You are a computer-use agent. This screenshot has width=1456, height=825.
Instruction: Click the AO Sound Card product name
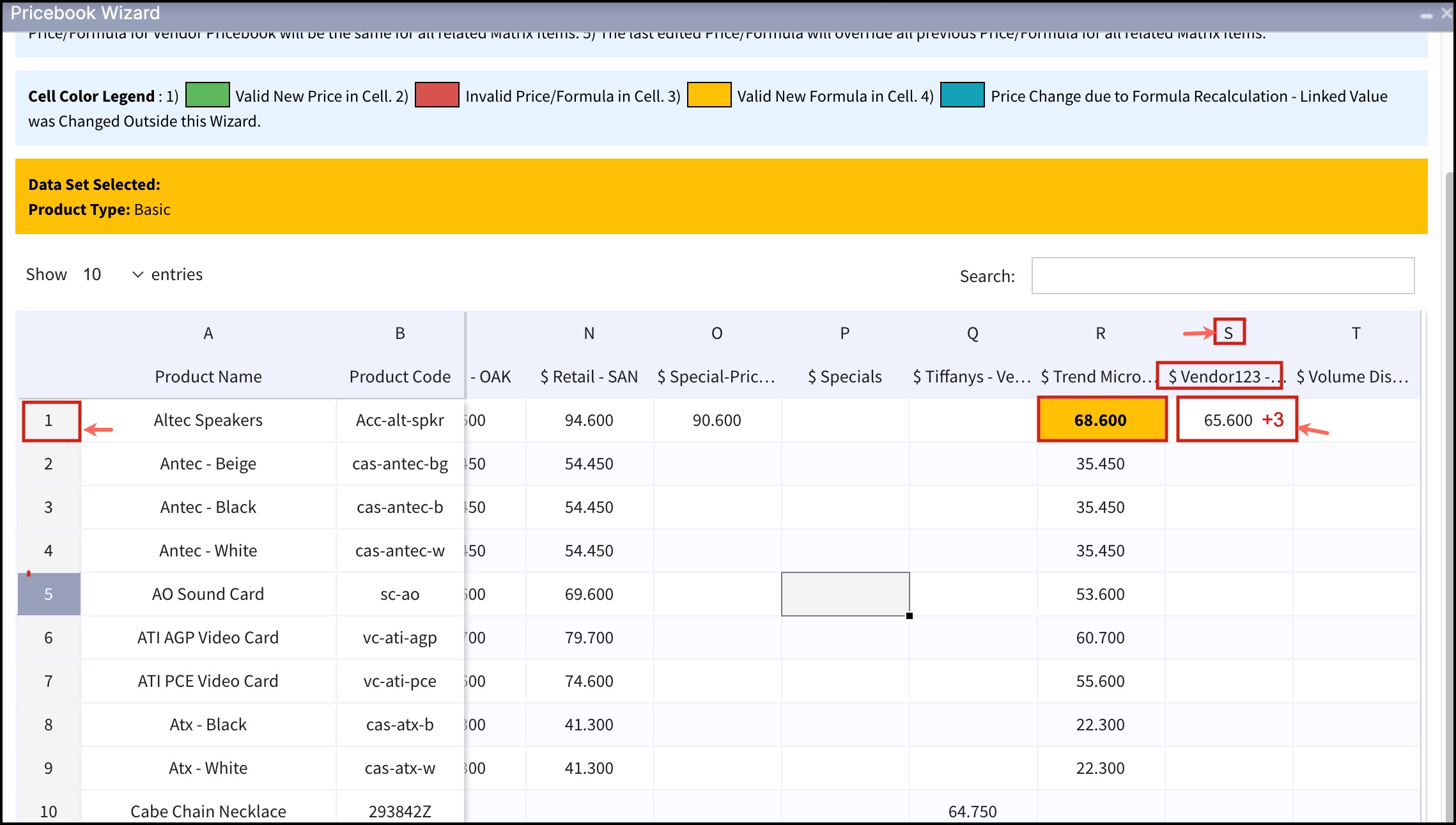pyautogui.click(x=208, y=595)
